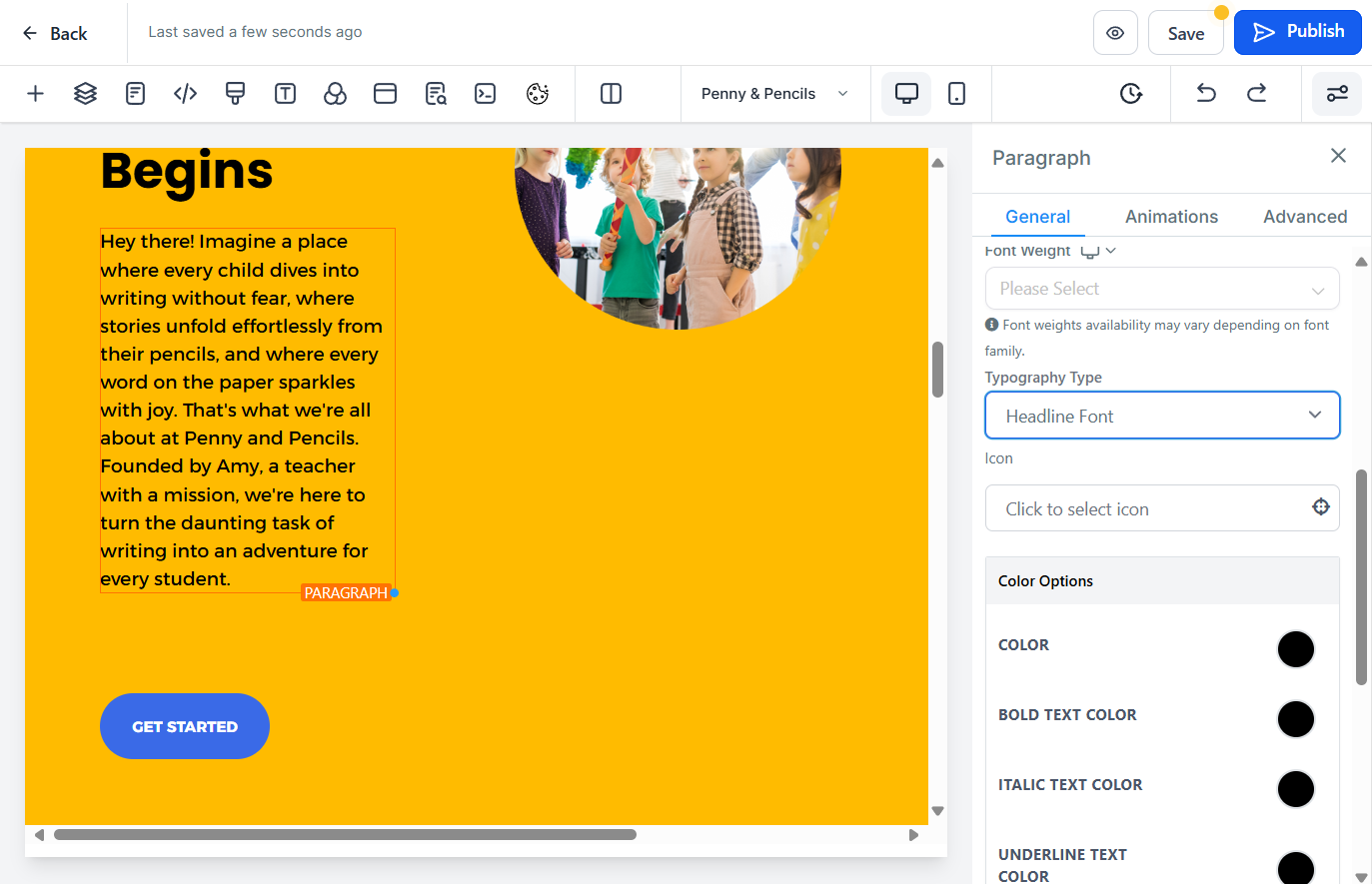Go Back to previous page
This screenshot has width=1372, height=884.
[x=55, y=33]
